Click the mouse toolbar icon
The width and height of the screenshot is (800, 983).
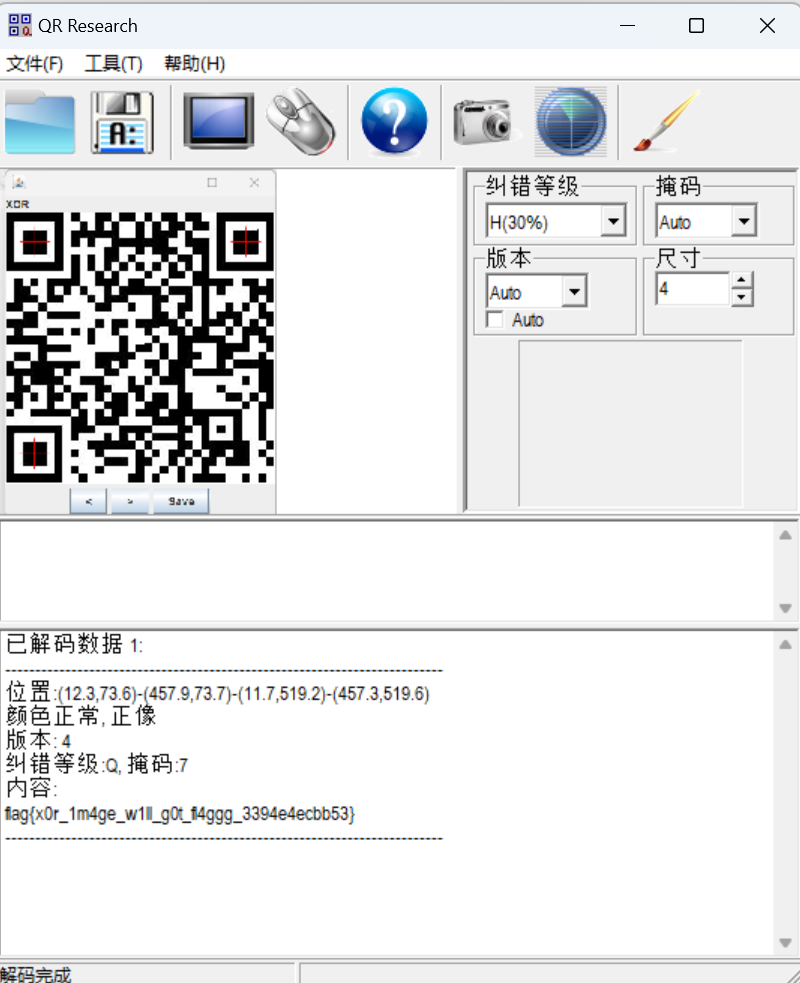coord(301,122)
